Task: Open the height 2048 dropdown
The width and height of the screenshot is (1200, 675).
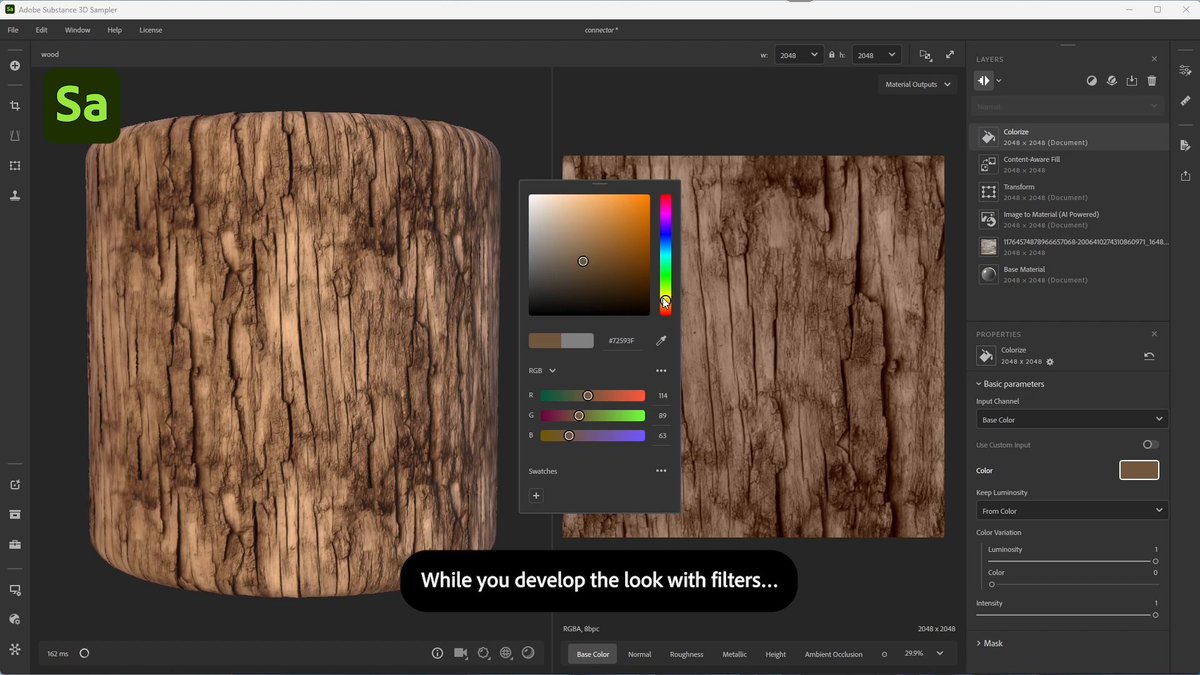Action: click(877, 55)
